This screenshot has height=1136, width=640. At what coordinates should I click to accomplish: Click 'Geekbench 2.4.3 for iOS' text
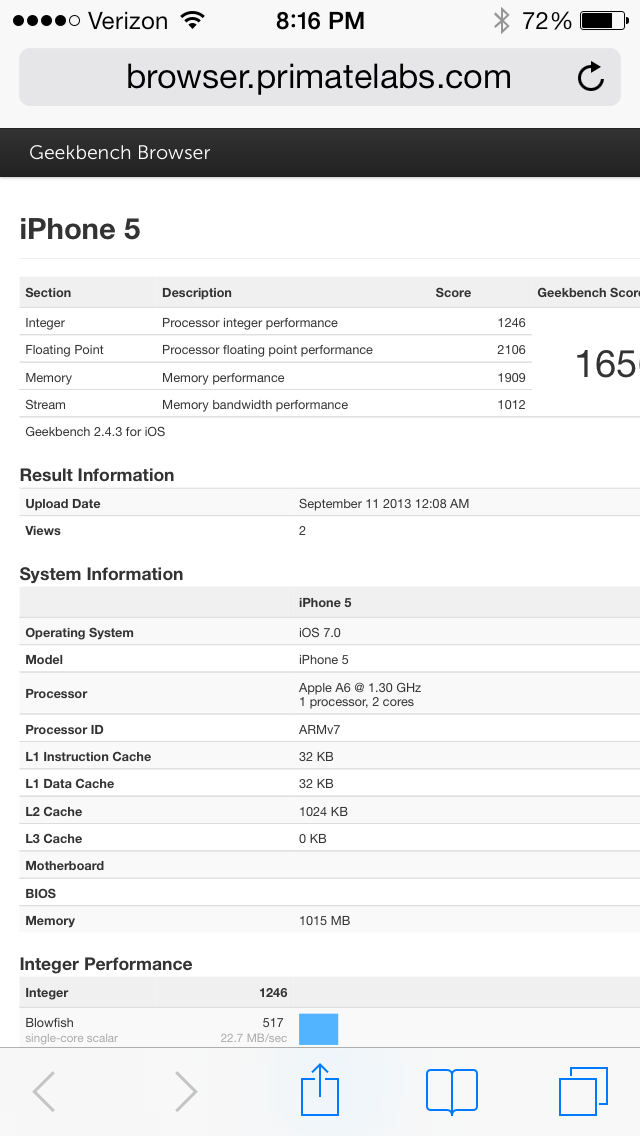tap(95, 432)
